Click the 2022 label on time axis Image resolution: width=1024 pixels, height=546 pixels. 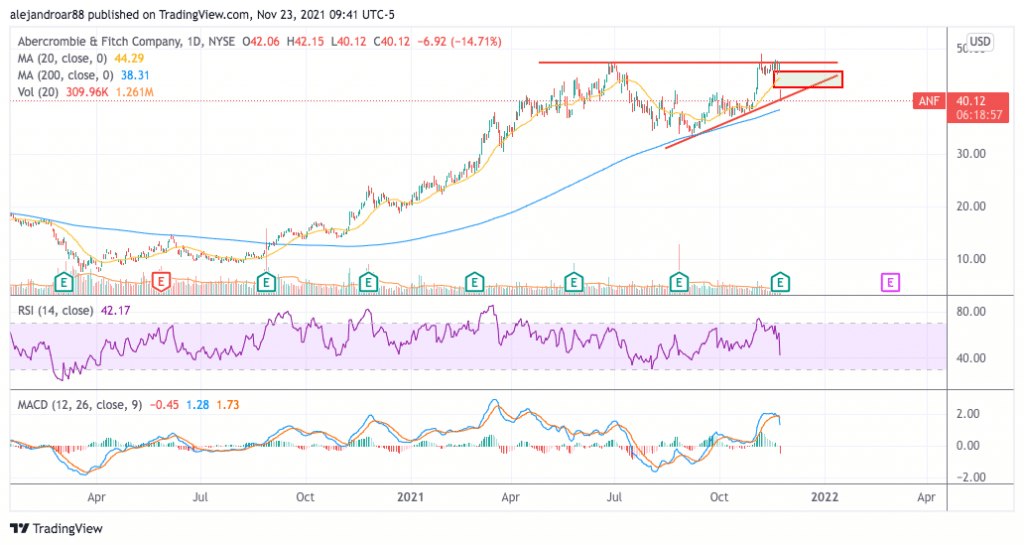(824, 497)
